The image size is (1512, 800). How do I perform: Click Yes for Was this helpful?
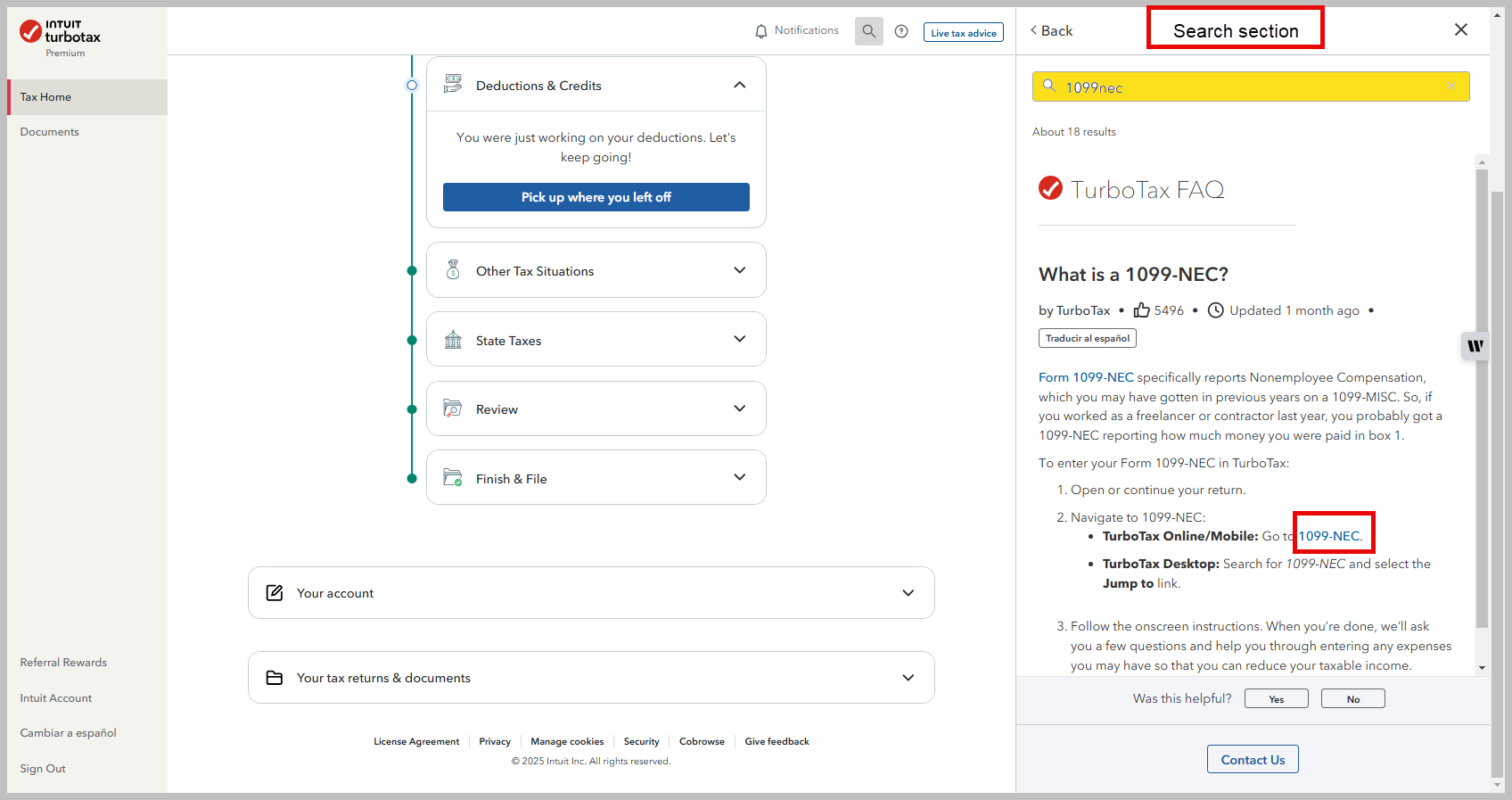coord(1276,699)
